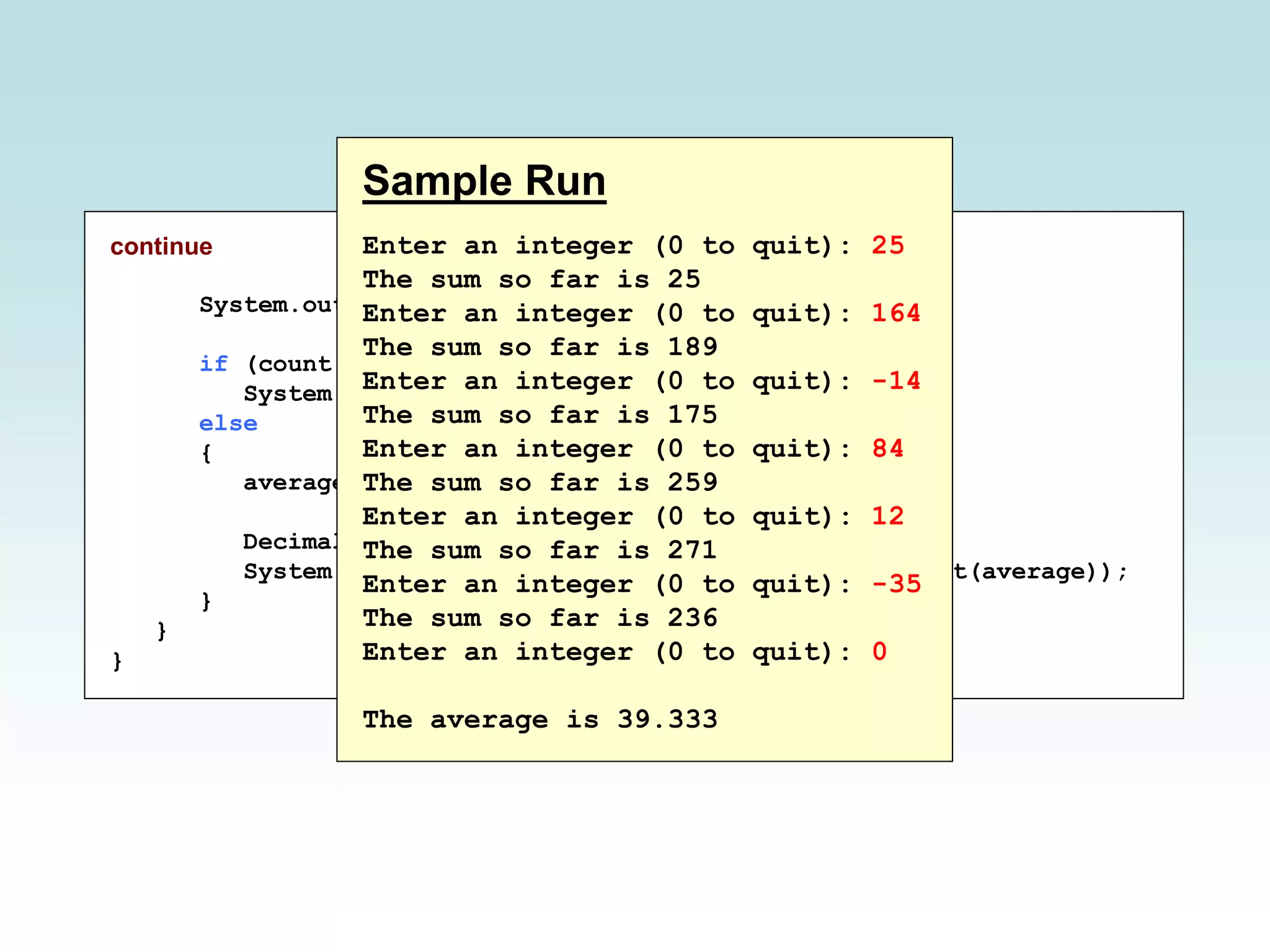
Task: Click the 'continue' label in code box
Action: pyautogui.click(x=161, y=247)
